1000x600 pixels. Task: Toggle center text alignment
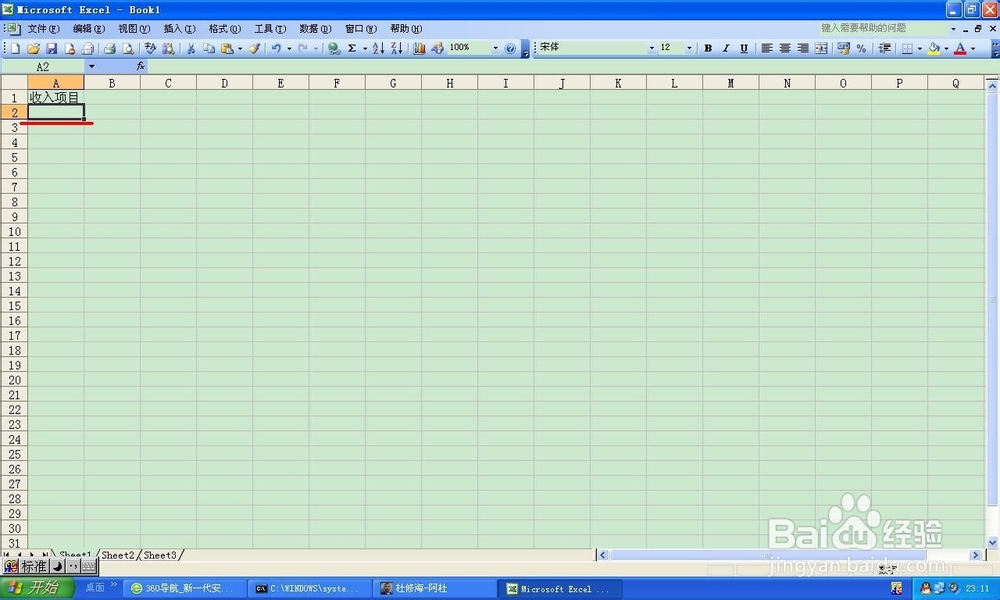tap(785, 48)
